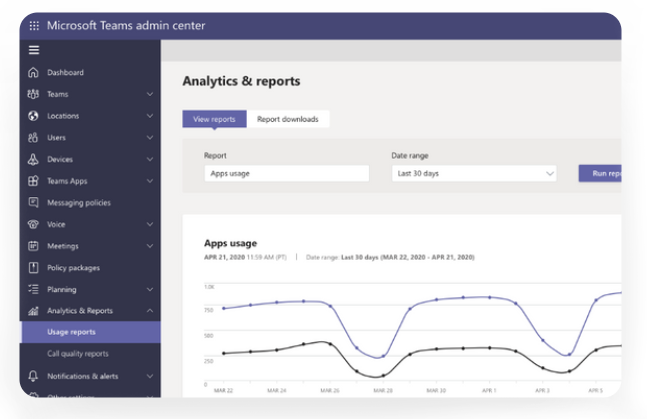Click the APR 3 axis label
Screen dimensions: 647x419
(542, 390)
